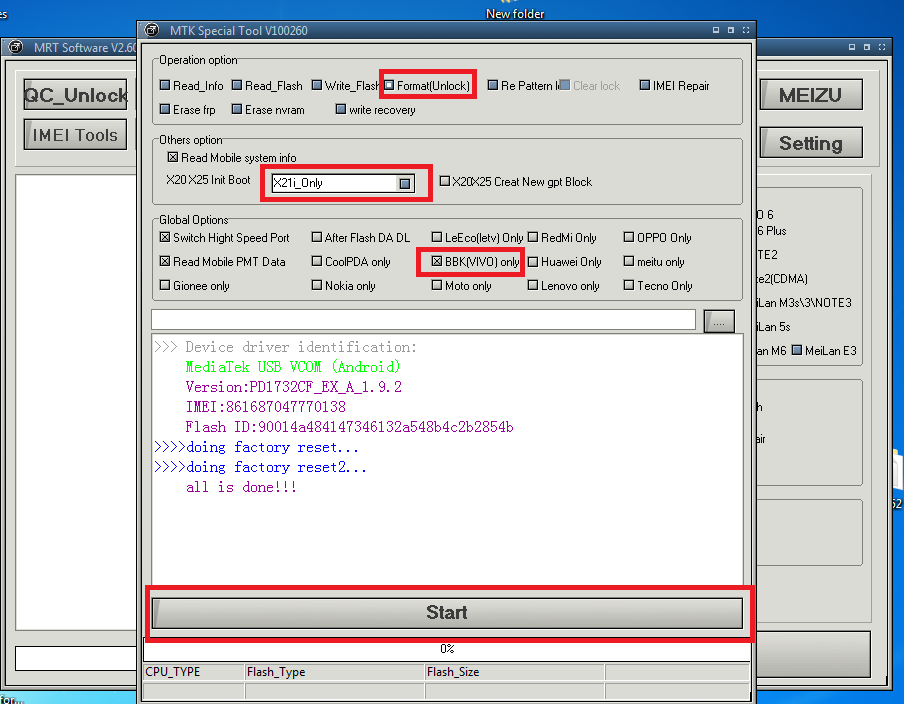The image size is (904, 704).
Task: Open the file browse (....) button
Action: coord(719,321)
